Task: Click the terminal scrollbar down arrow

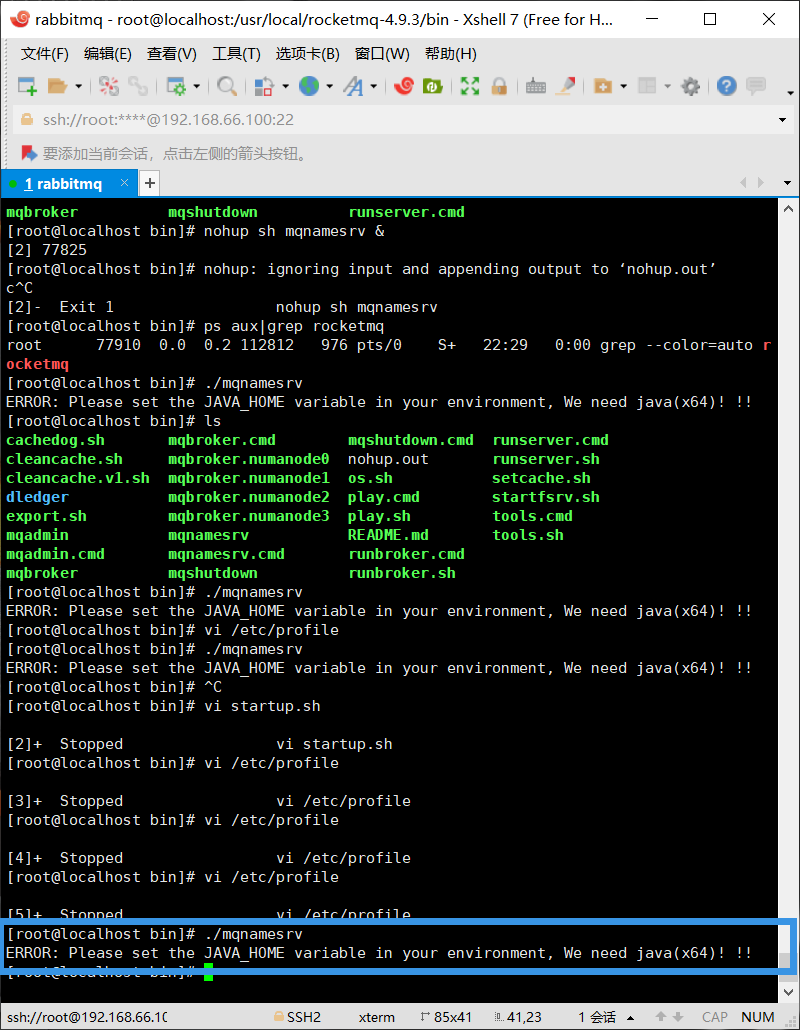Action: point(788,991)
